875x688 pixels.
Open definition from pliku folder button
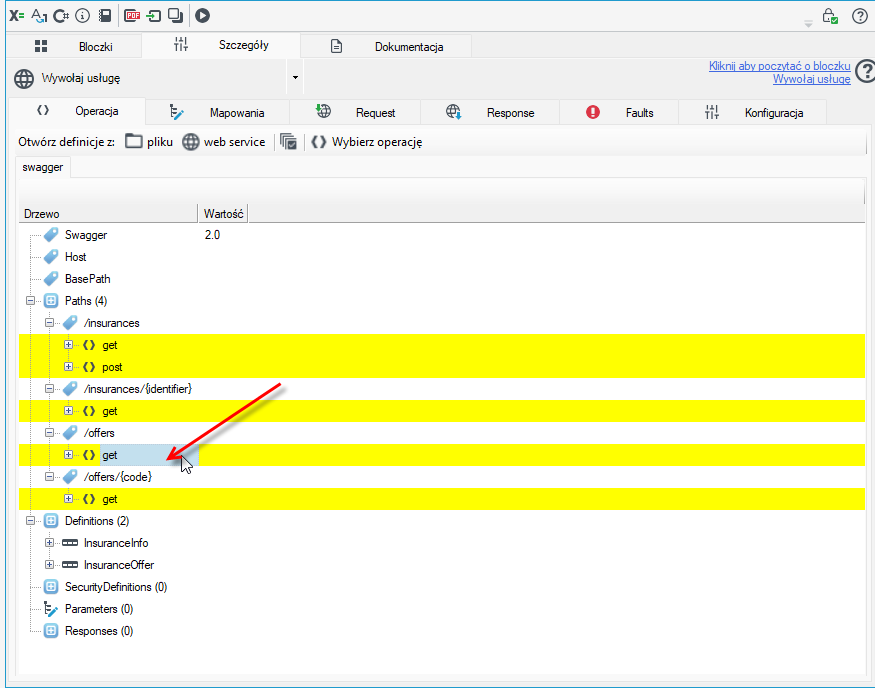point(149,142)
